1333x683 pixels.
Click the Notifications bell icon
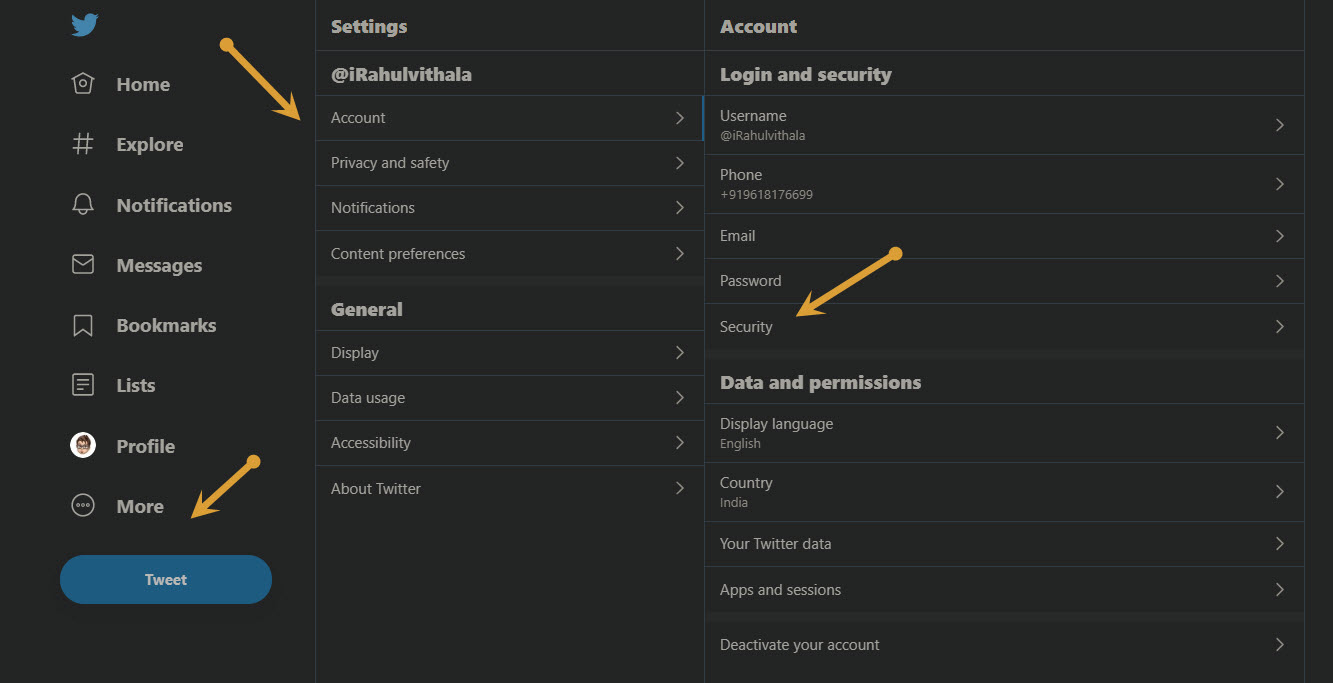point(83,205)
